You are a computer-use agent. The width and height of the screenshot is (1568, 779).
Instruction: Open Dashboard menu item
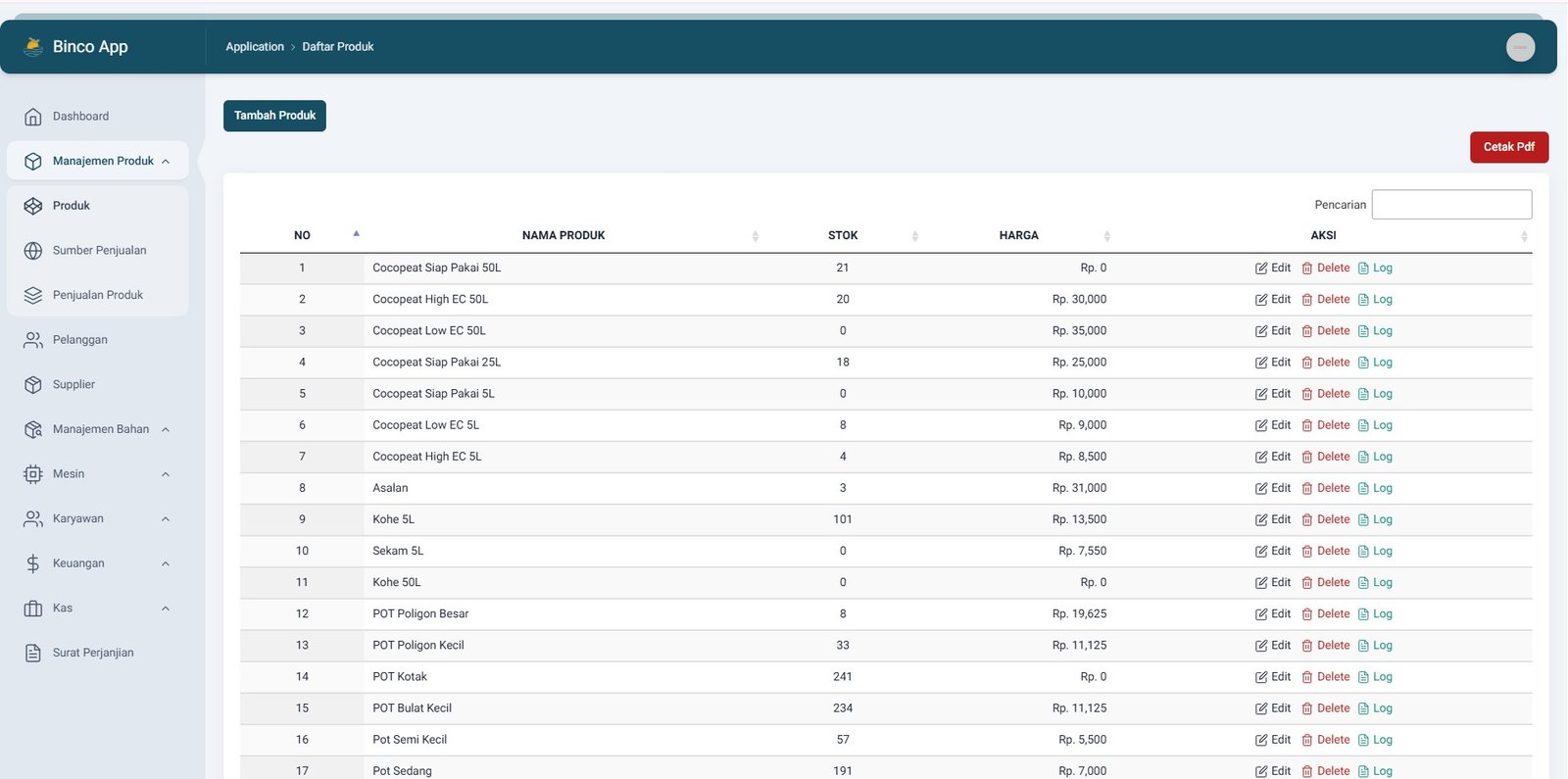pyautogui.click(x=98, y=117)
